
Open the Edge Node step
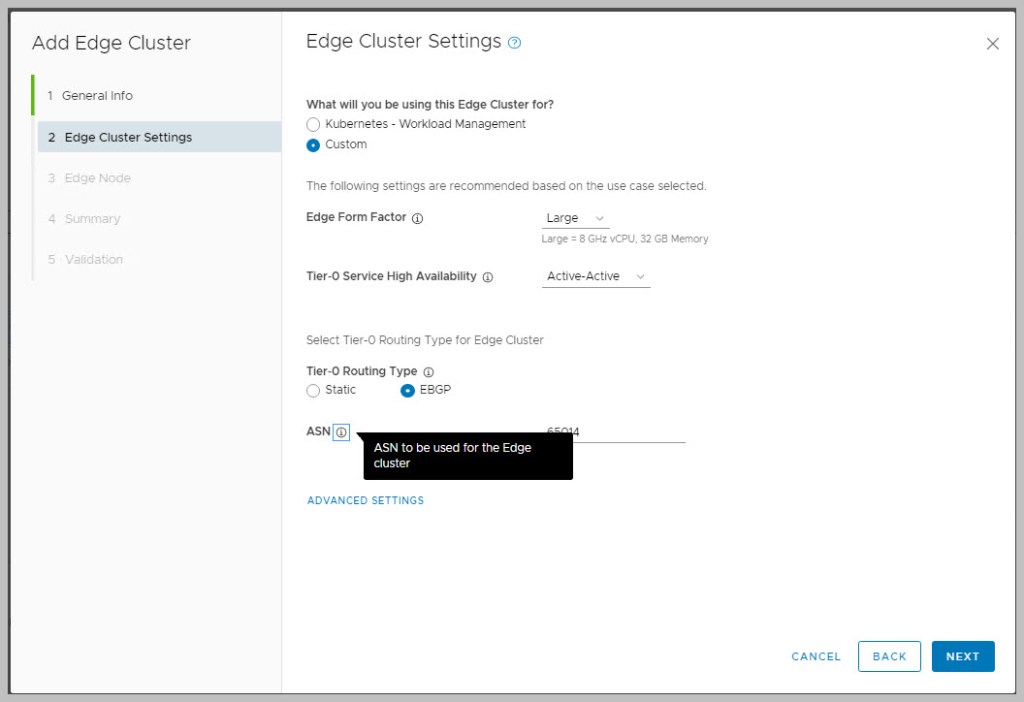pyautogui.click(x=97, y=178)
